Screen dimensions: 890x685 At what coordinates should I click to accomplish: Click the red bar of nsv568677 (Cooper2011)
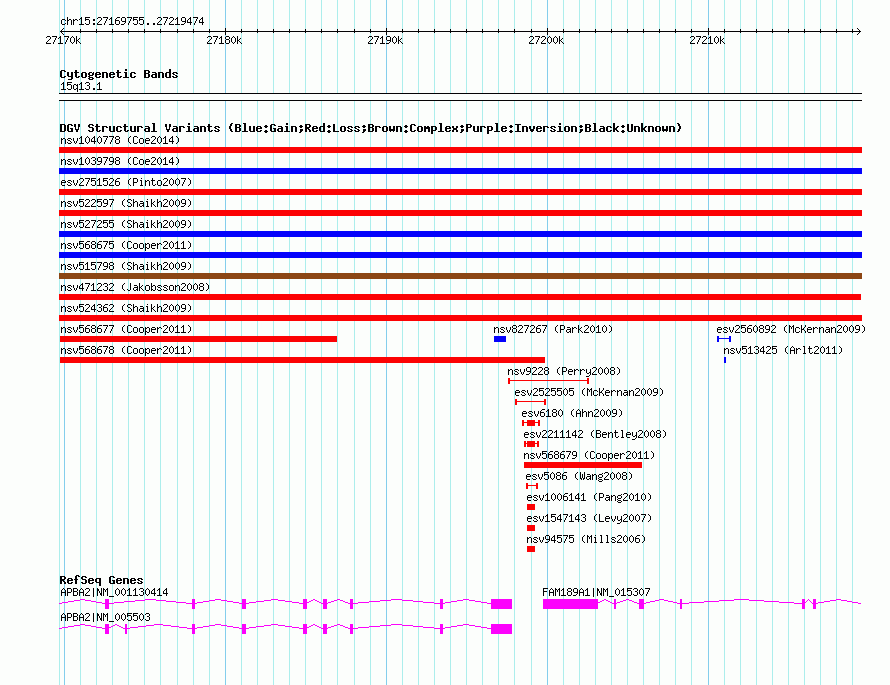click(198, 339)
